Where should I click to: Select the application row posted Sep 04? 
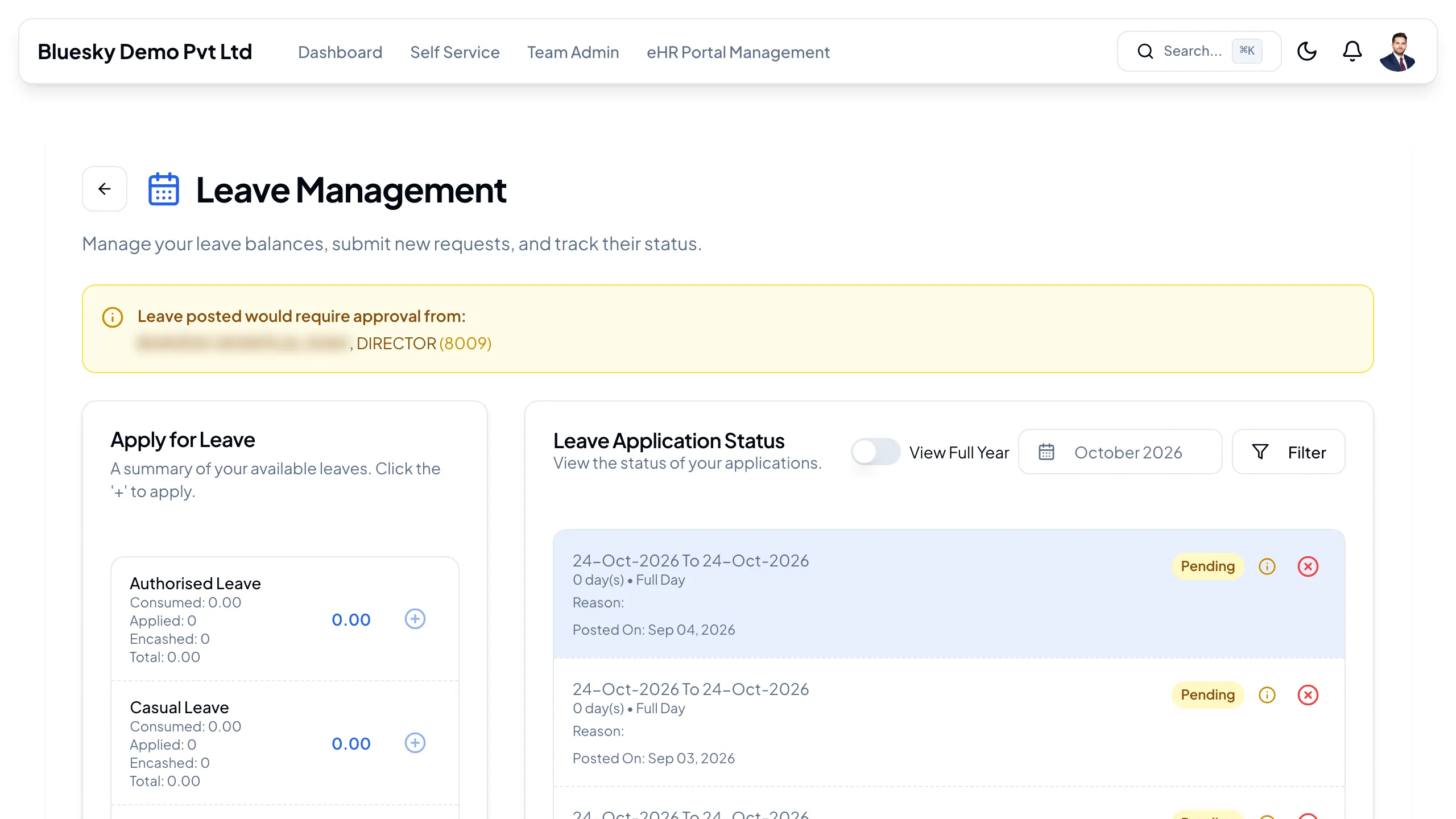tap(949, 594)
